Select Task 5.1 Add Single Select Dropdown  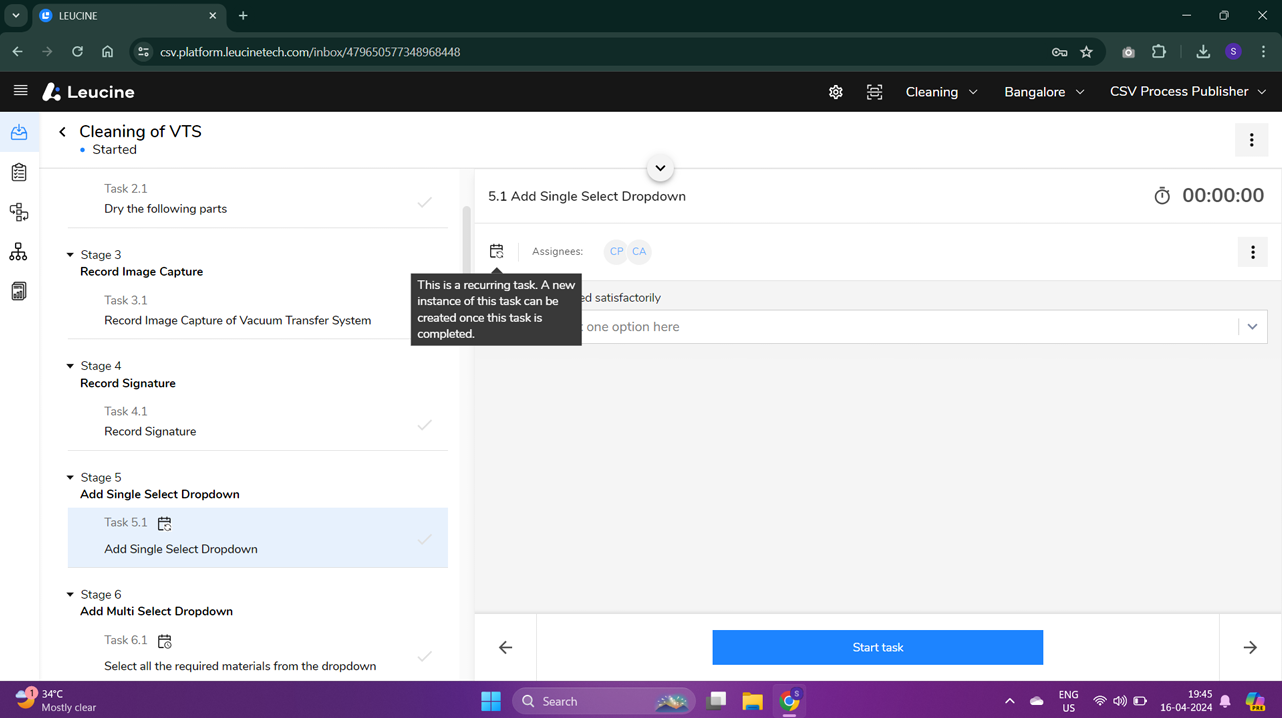(258, 537)
